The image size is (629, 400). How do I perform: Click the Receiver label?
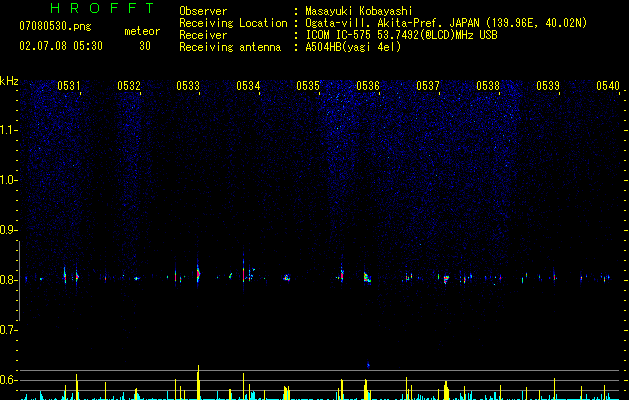click(x=203, y=35)
